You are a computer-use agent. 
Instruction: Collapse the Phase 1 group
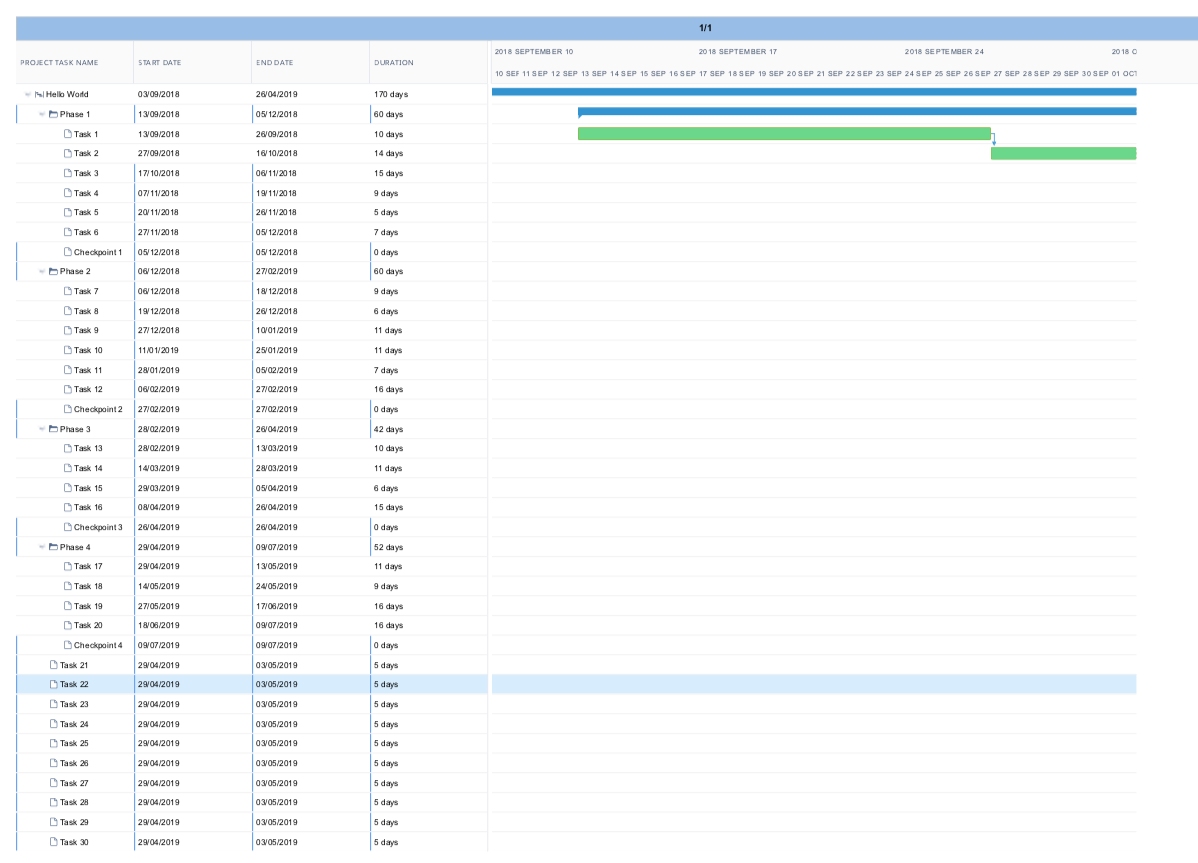[42, 115]
